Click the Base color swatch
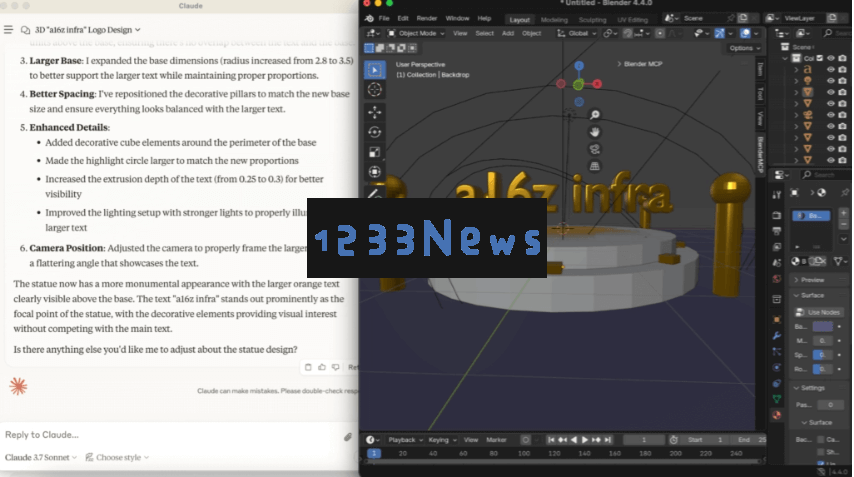This screenshot has width=854, height=477. pyautogui.click(x=822, y=326)
